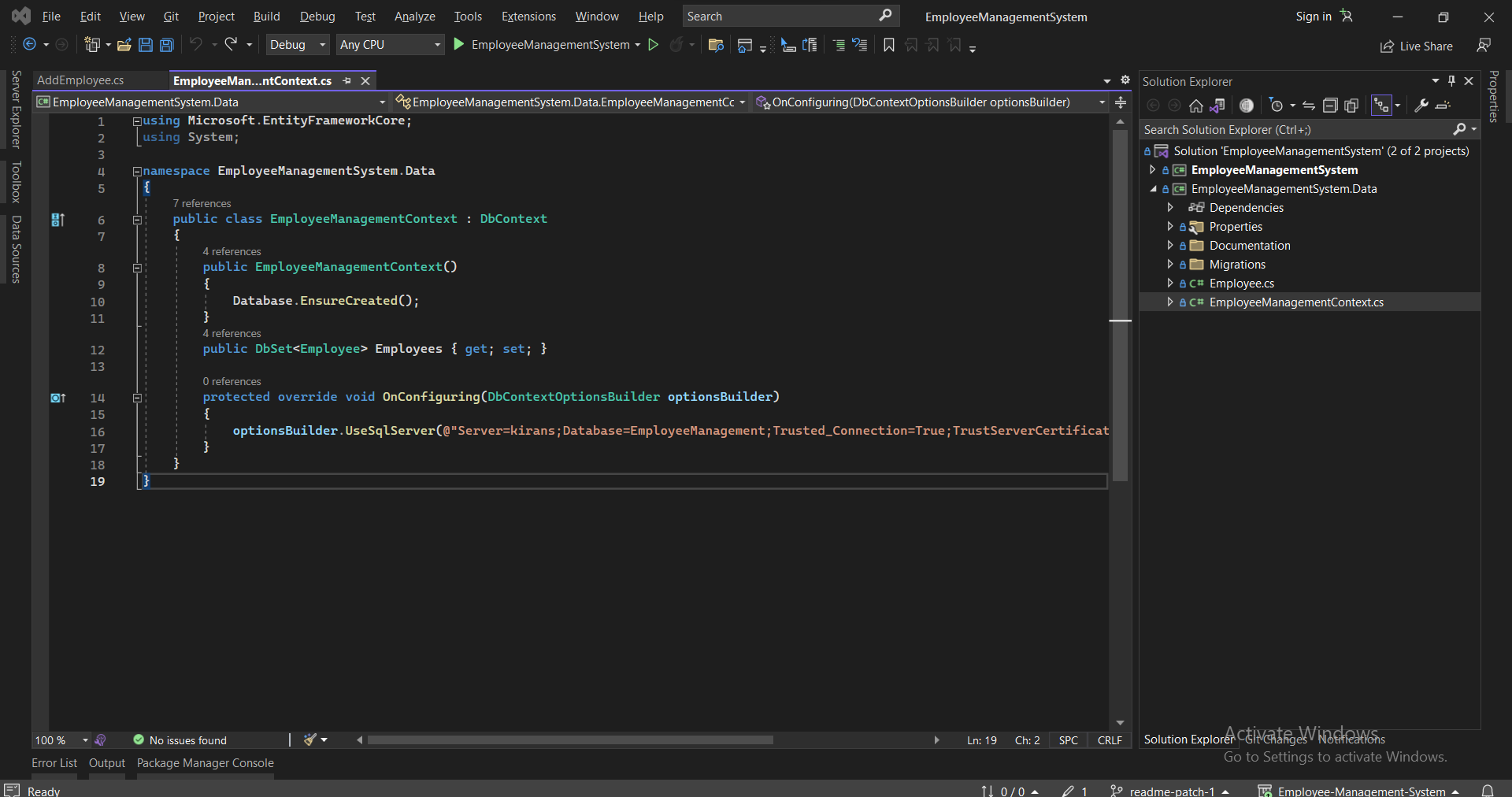Open Solution Explorer Properties wrench icon
Image resolution: width=1512 pixels, height=797 pixels.
(1421, 106)
